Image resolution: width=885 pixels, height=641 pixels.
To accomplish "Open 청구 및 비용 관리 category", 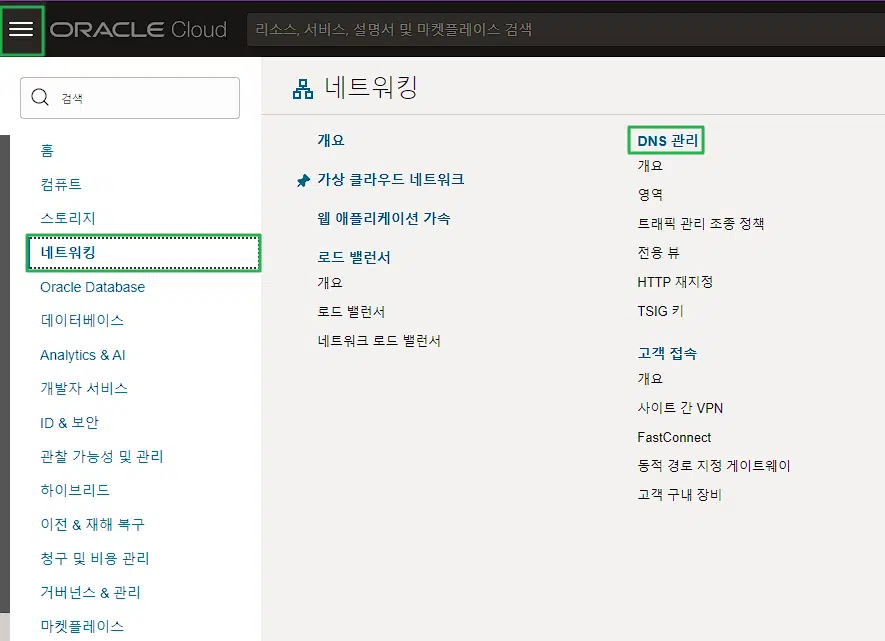I will click(x=95, y=559).
